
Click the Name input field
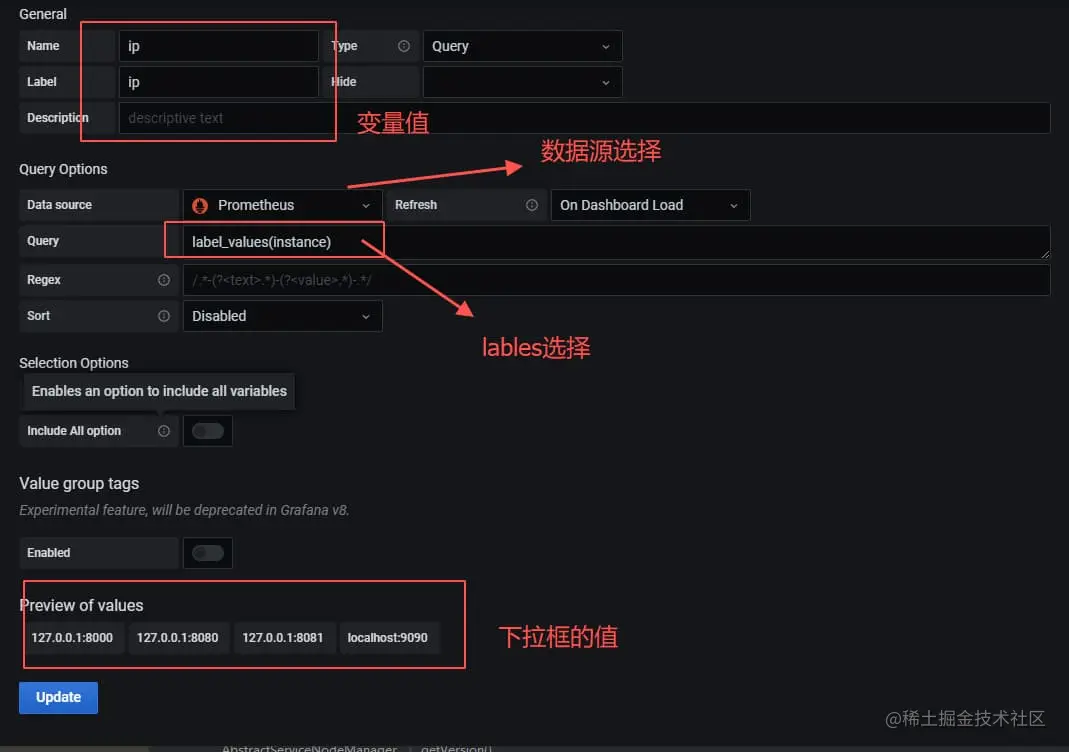218,46
